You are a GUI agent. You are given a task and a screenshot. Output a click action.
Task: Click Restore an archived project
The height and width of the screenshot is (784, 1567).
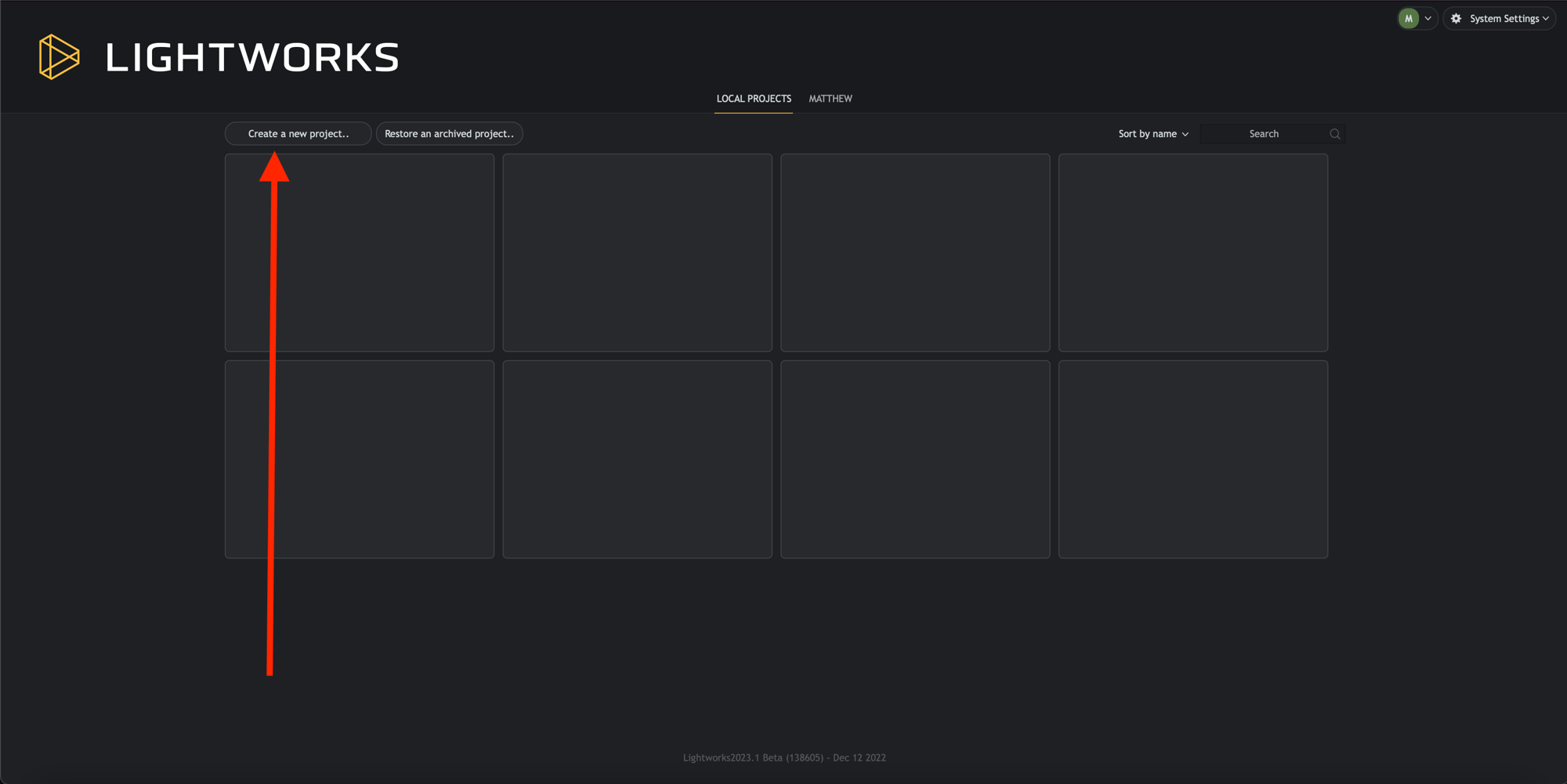pos(449,133)
